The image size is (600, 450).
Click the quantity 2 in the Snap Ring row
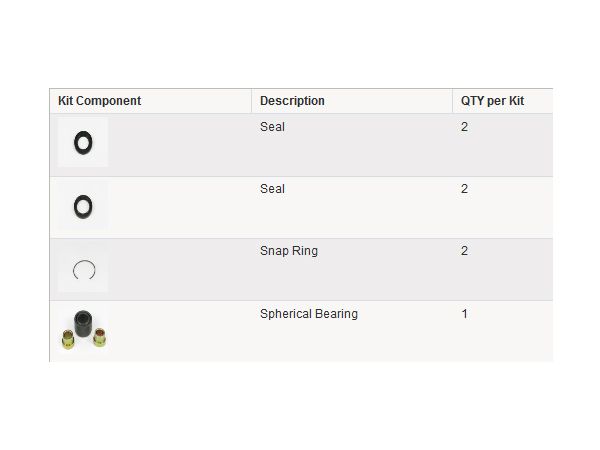tap(464, 251)
